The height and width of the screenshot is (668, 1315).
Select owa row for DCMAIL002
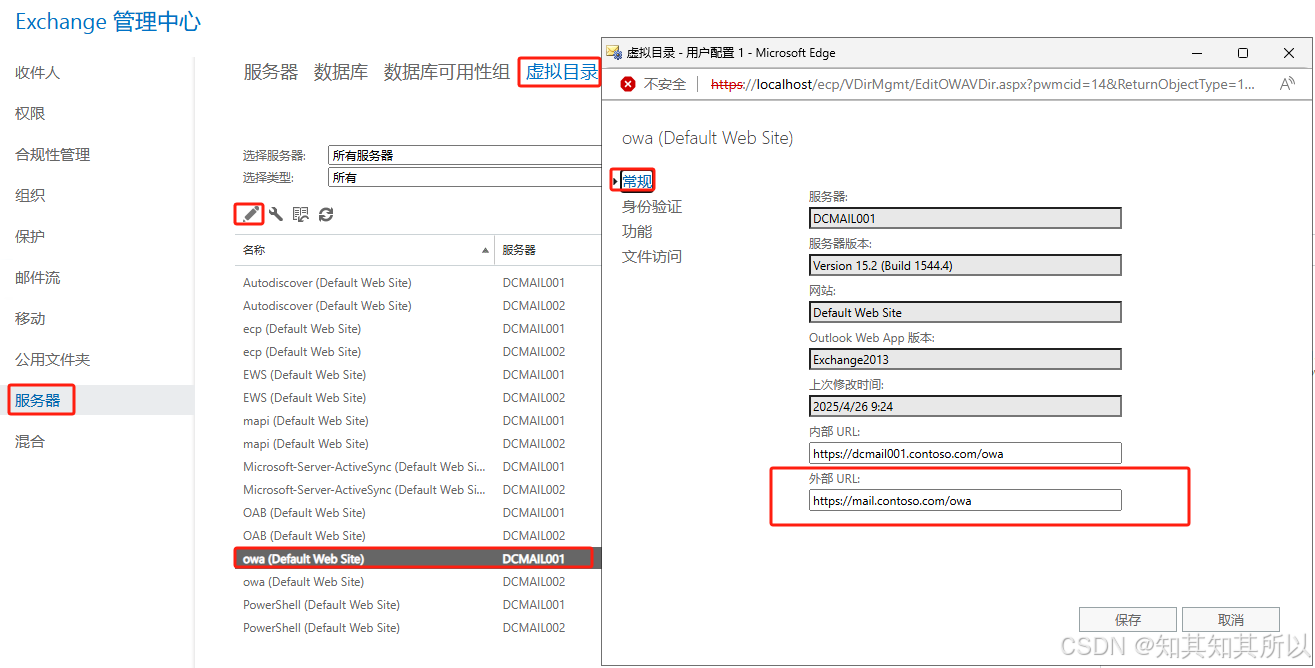(418, 582)
